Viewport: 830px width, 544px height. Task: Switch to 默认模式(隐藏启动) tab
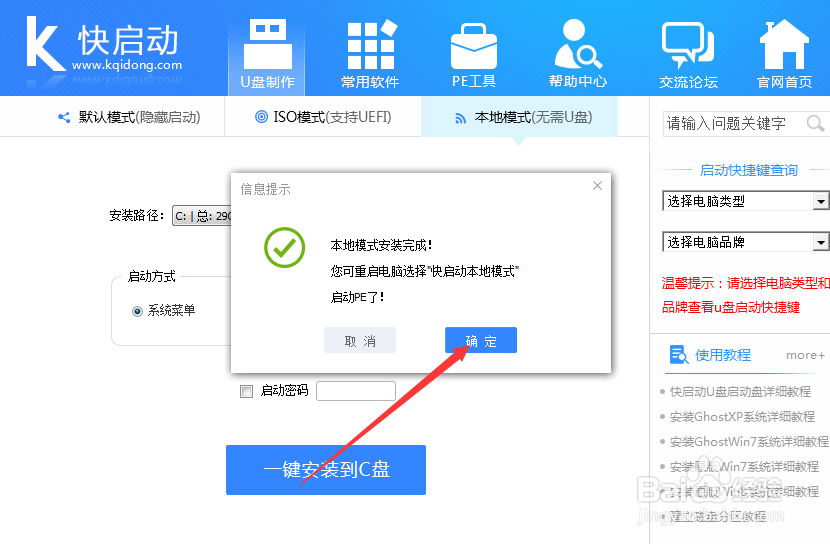130,117
